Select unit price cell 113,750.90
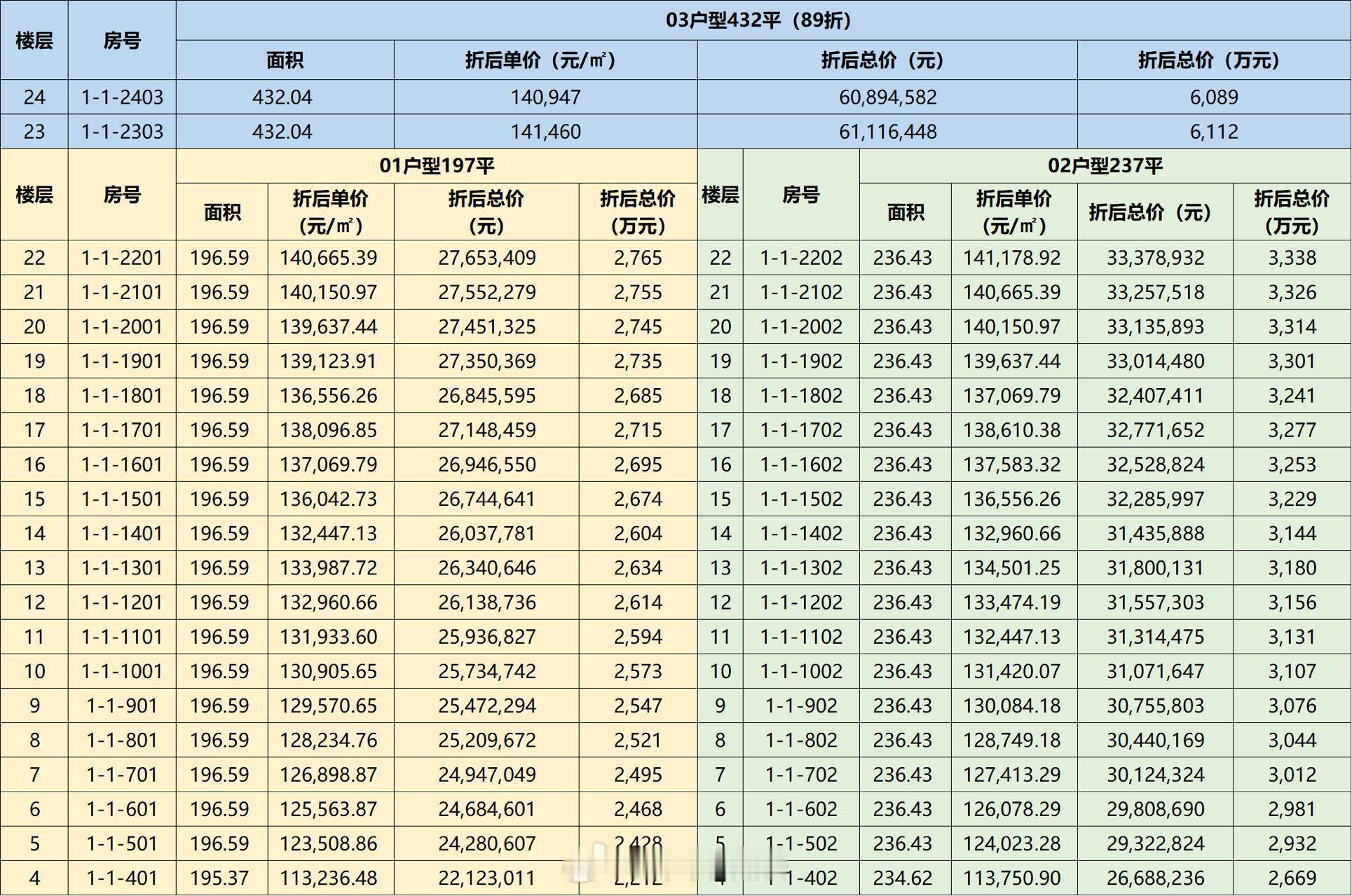The width and height of the screenshot is (1352, 896). point(1011,878)
